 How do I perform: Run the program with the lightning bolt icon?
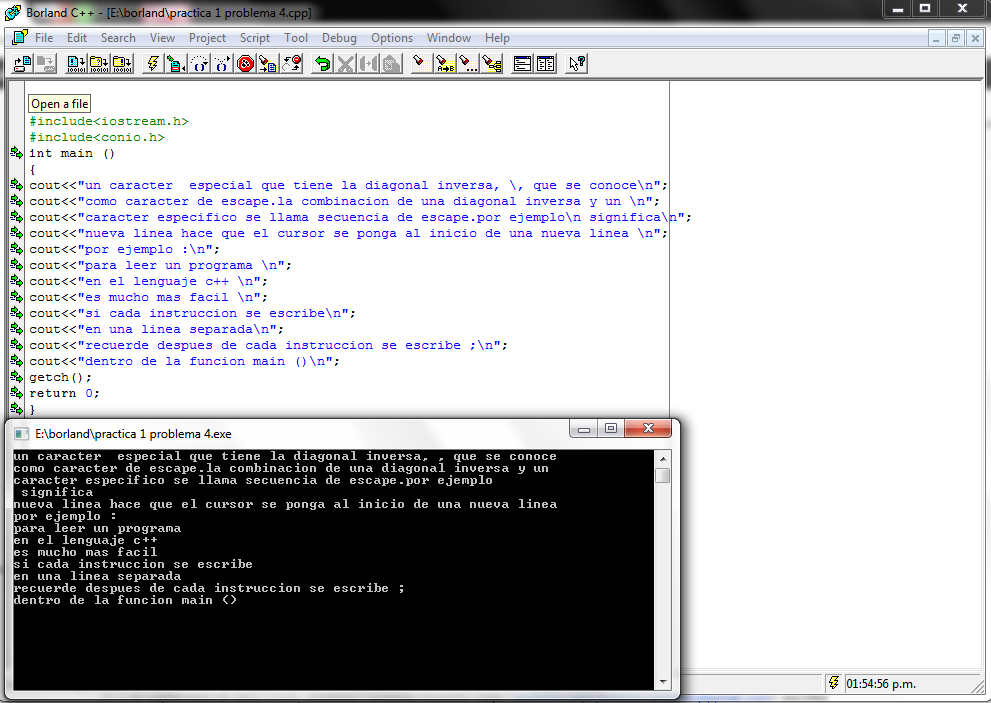tap(151, 63)
